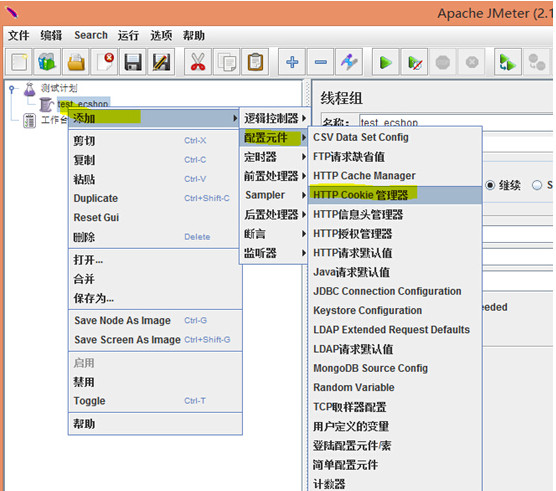Select the 继续 radio button
This screenshot has height=491, width=556.
[490, 185]
